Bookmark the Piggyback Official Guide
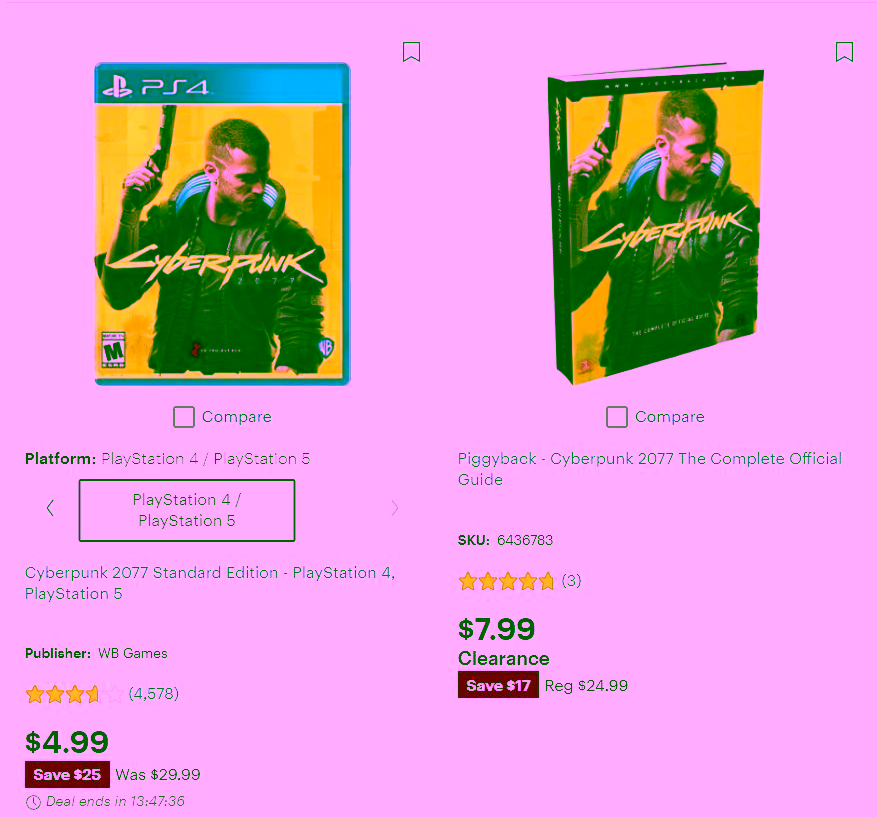The width and height of the screenshot is (877, 817). [x=844, y=52]
